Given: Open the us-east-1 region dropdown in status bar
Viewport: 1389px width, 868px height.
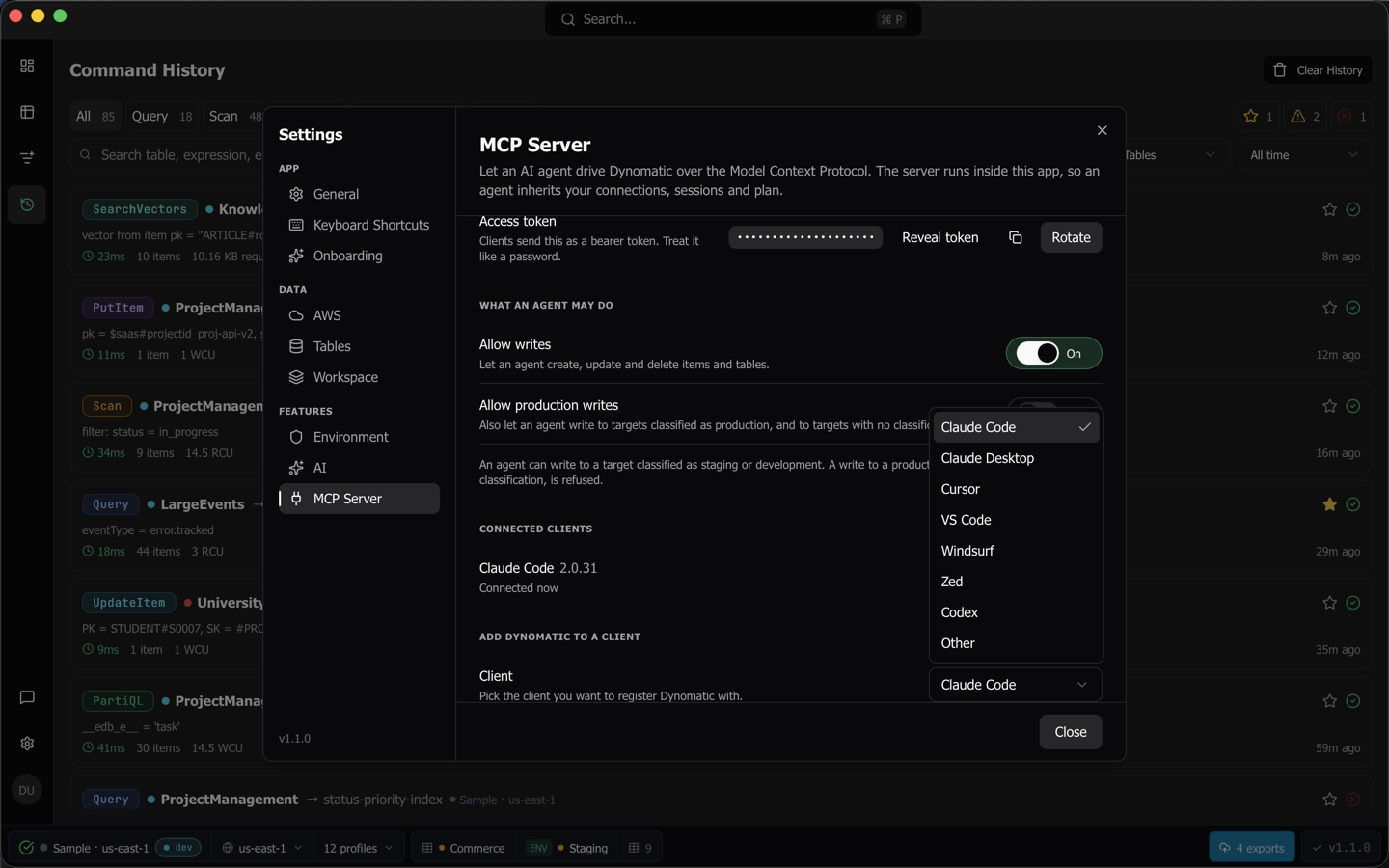Looking at the screenshot, I should click(x=261, y=848).
